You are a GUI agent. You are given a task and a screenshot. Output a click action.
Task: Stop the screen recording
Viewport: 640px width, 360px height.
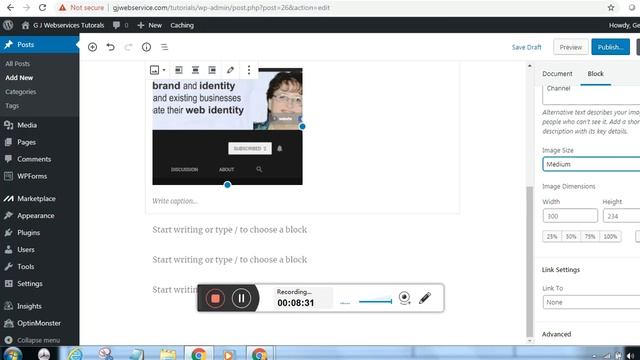[x=215, y=298]
